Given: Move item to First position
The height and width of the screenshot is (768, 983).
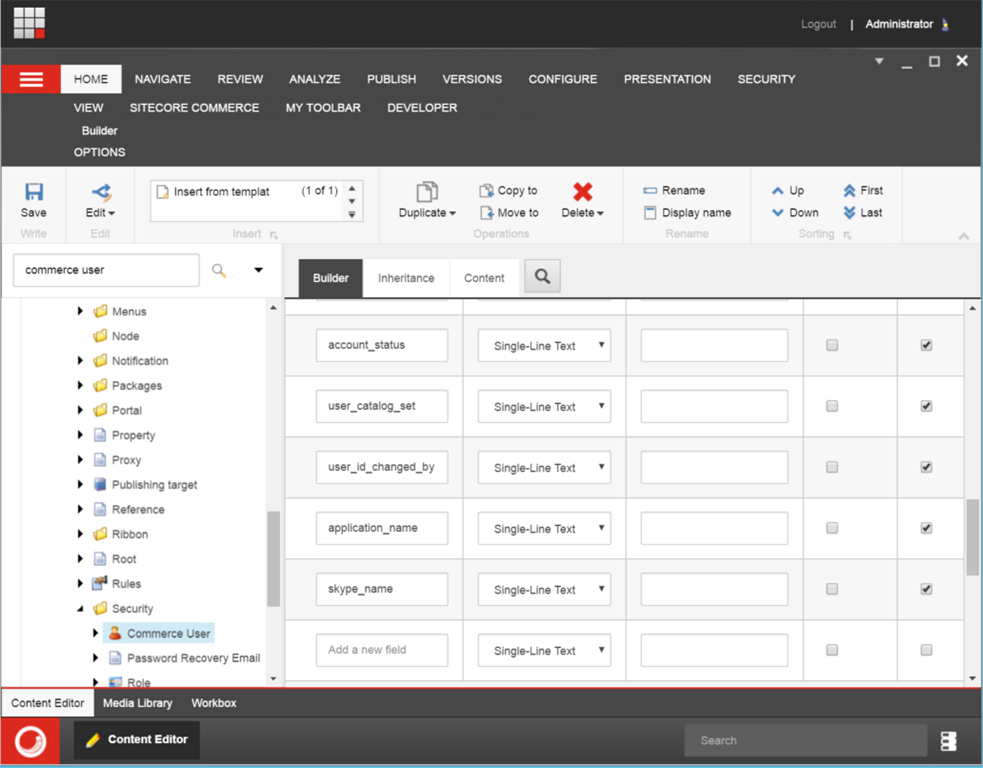Looking at the screenshot, I should coord(862,190).
